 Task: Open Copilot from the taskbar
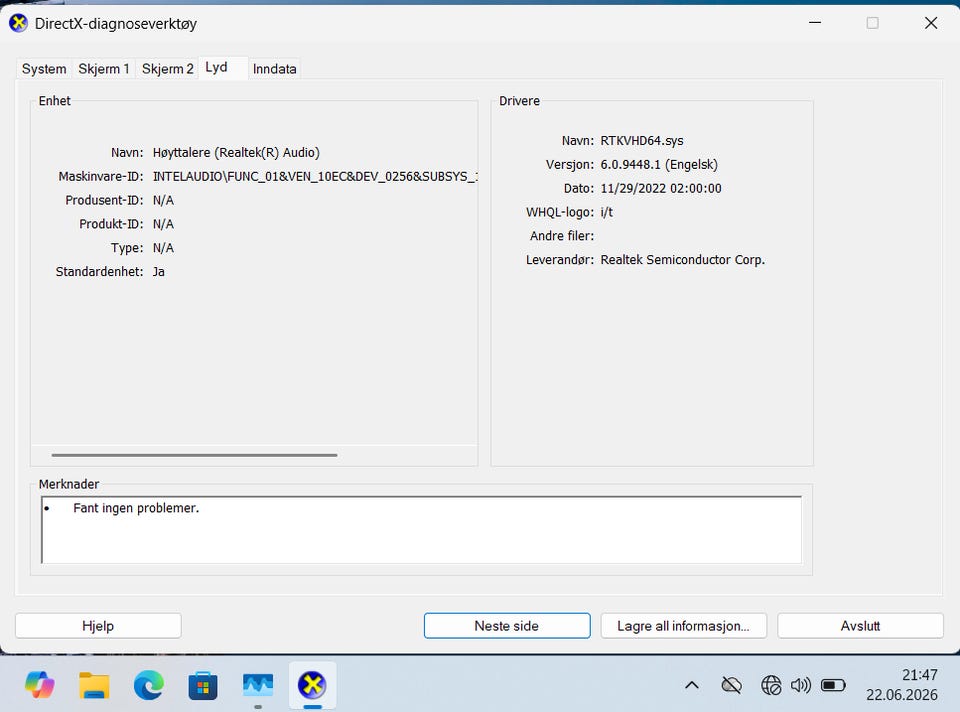(x=40, y=684)
